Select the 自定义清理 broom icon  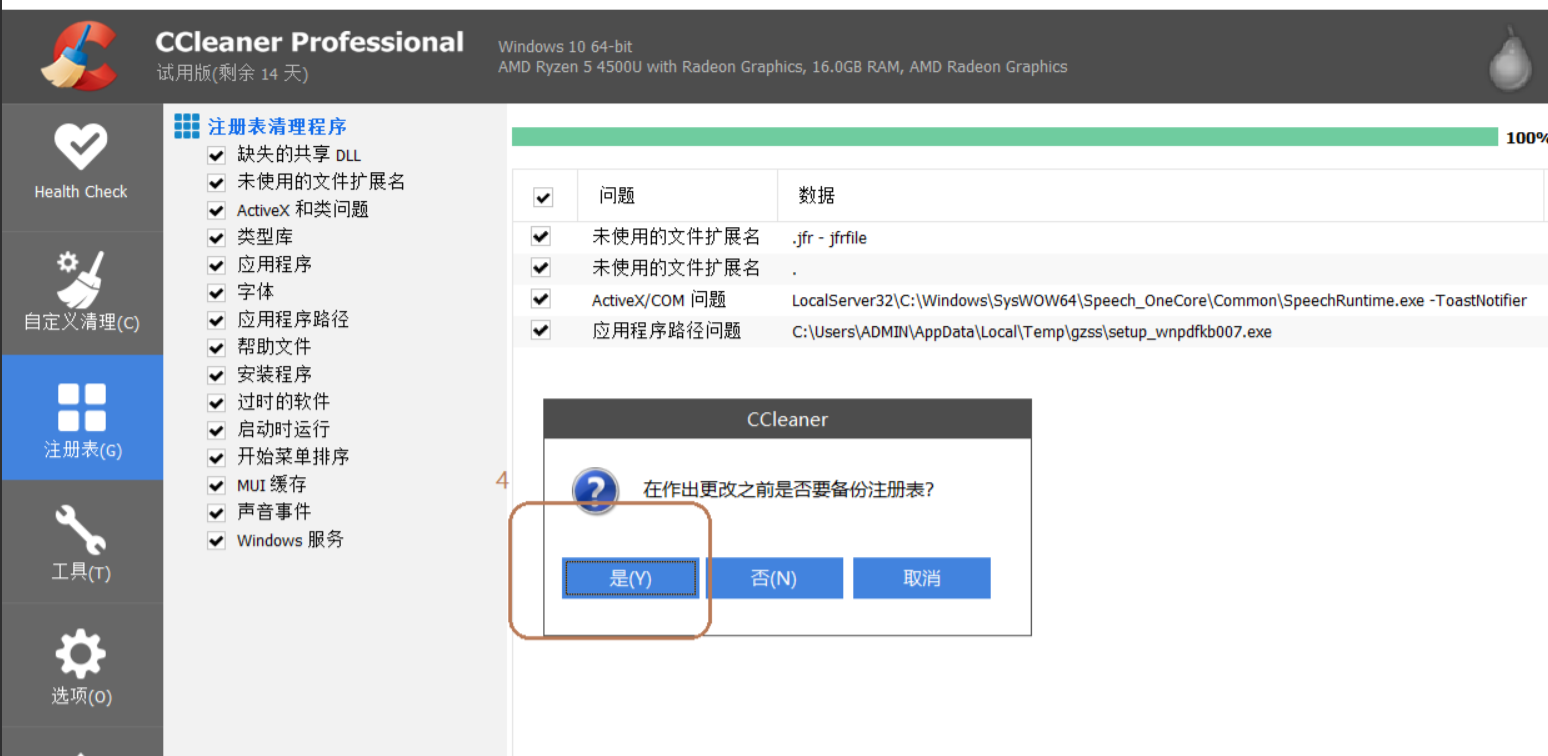tap(80, 280)
